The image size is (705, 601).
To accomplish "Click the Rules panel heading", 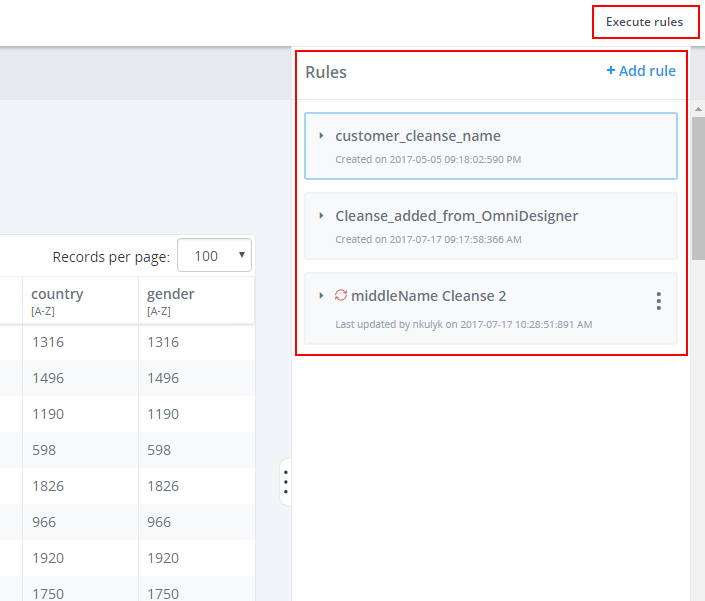I will click(x=326, y=72).
